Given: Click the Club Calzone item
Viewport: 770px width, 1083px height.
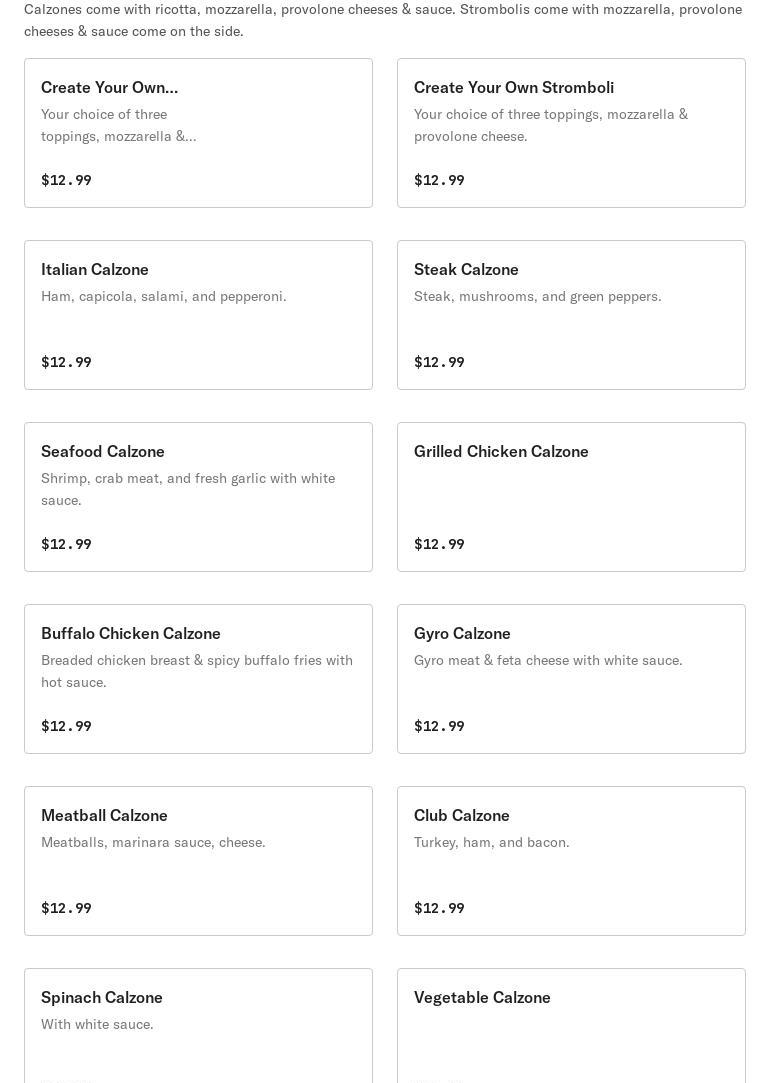Looking at the screenshot, I should [x=571, y=861].
